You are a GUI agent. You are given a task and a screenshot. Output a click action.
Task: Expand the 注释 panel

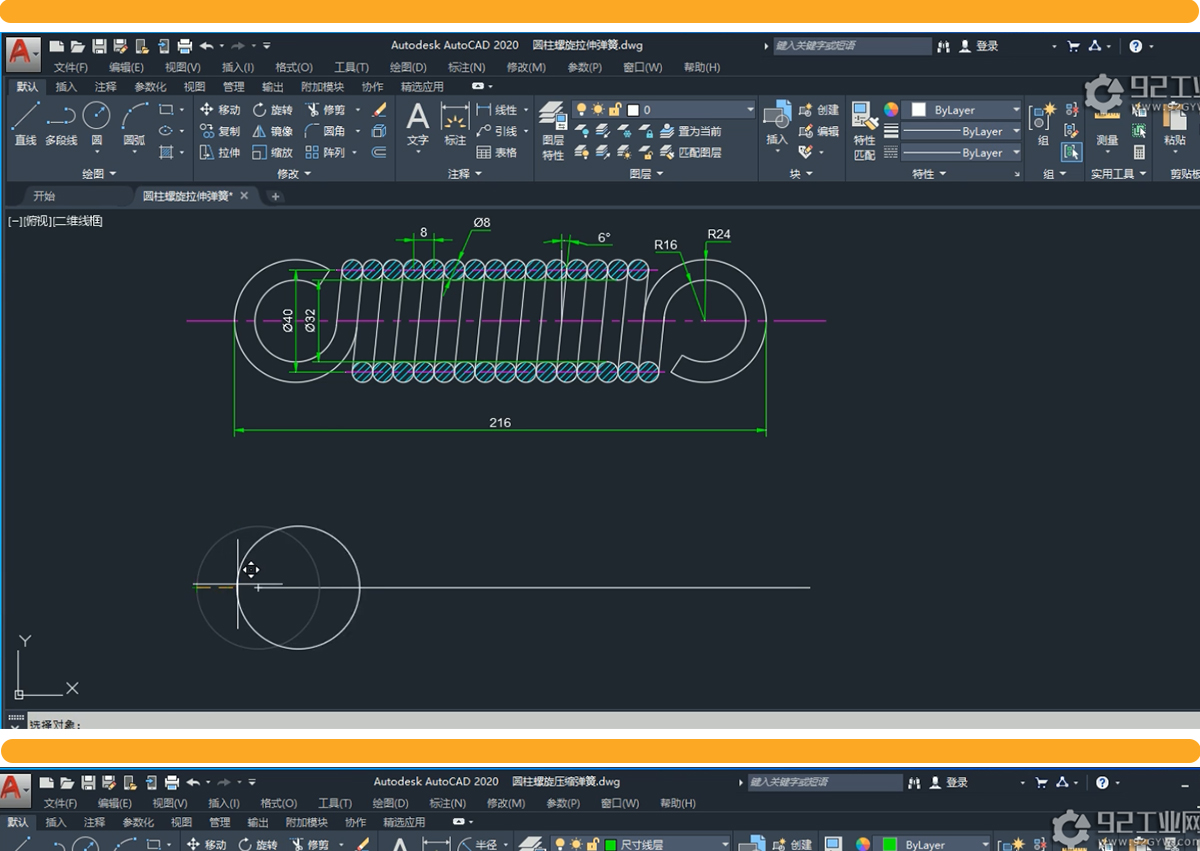465,174
